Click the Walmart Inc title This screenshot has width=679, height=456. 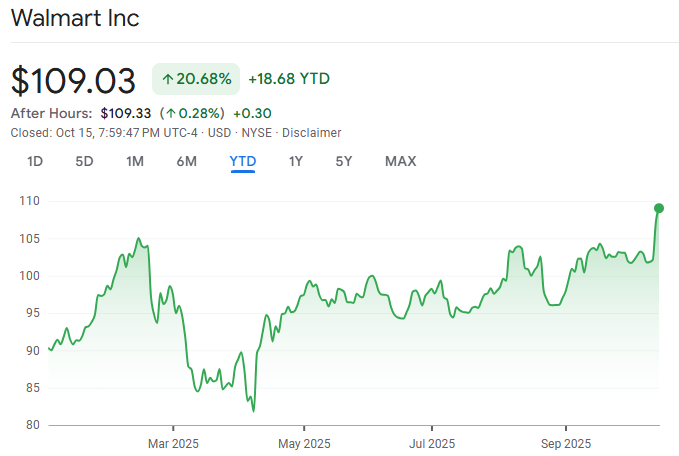75,18
